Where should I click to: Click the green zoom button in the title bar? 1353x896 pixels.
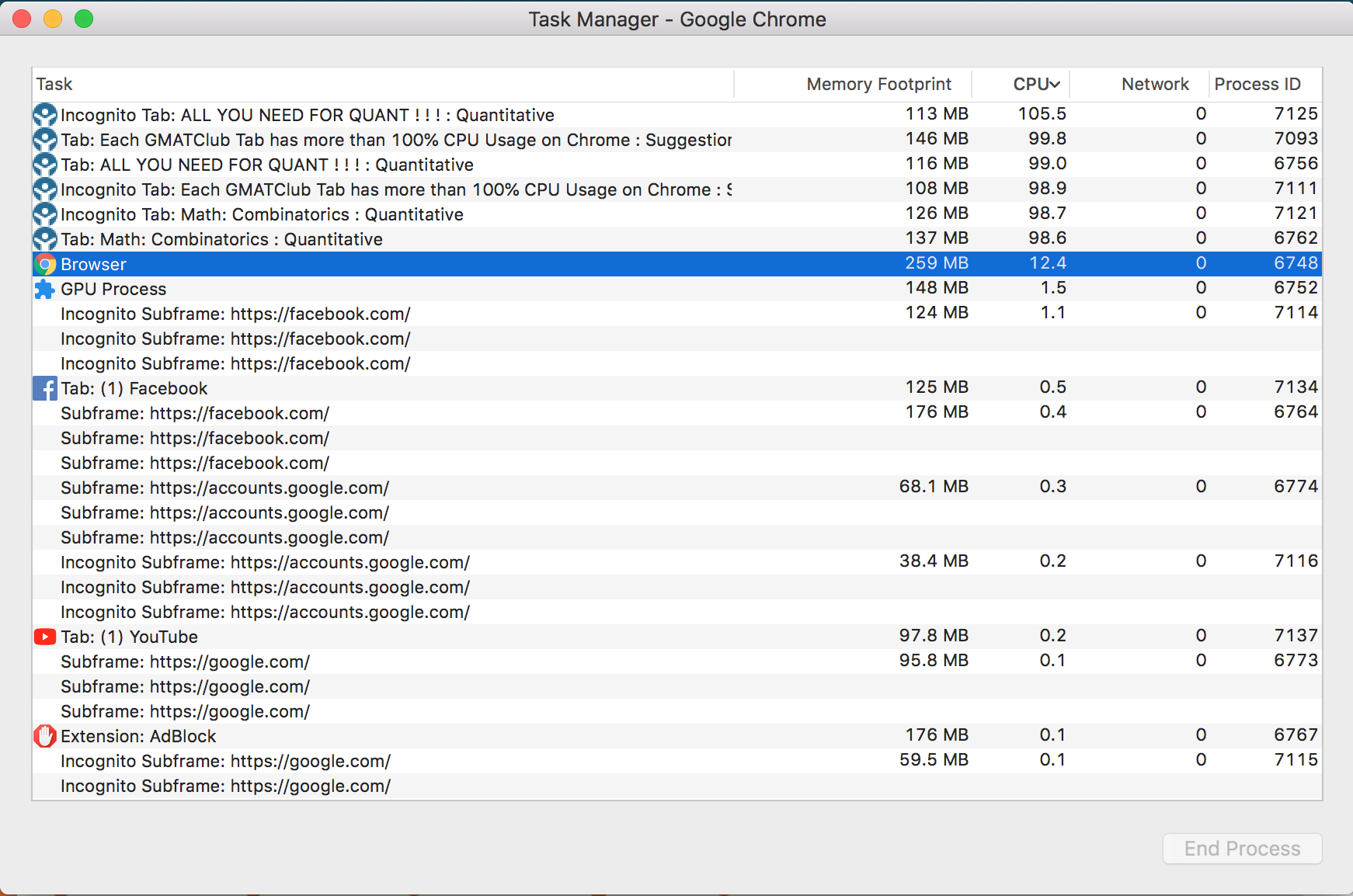[84, 18]
